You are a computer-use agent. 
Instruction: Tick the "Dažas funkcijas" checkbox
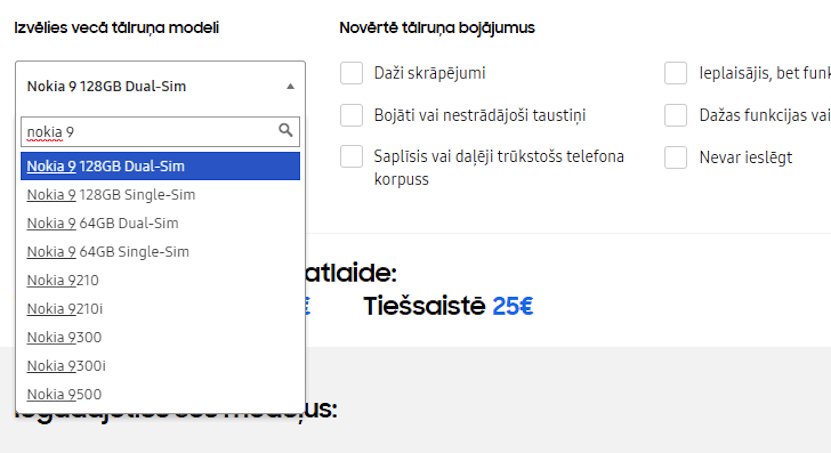(x=676, y=115)
